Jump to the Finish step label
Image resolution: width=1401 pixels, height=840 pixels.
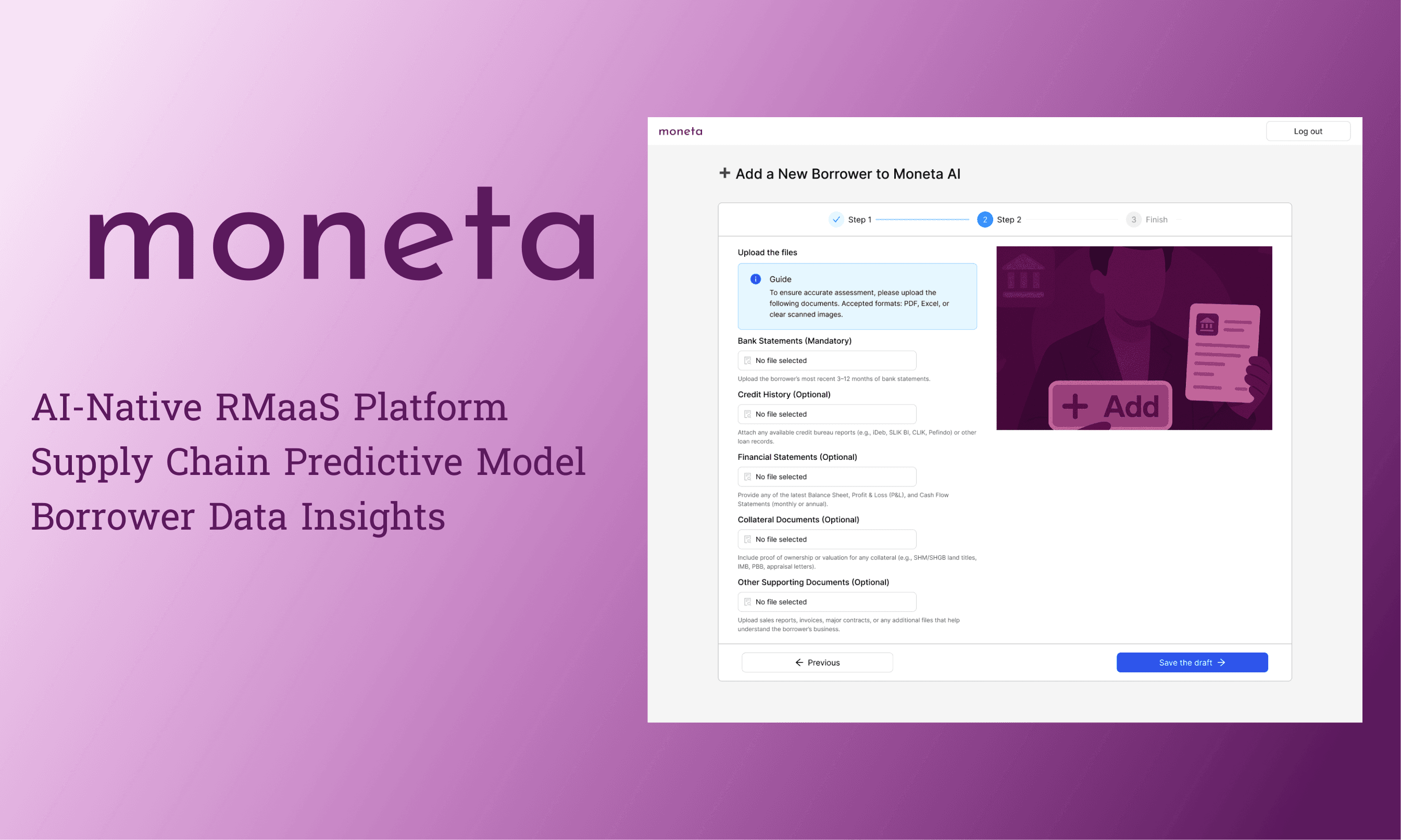[x=1156, y=220]
